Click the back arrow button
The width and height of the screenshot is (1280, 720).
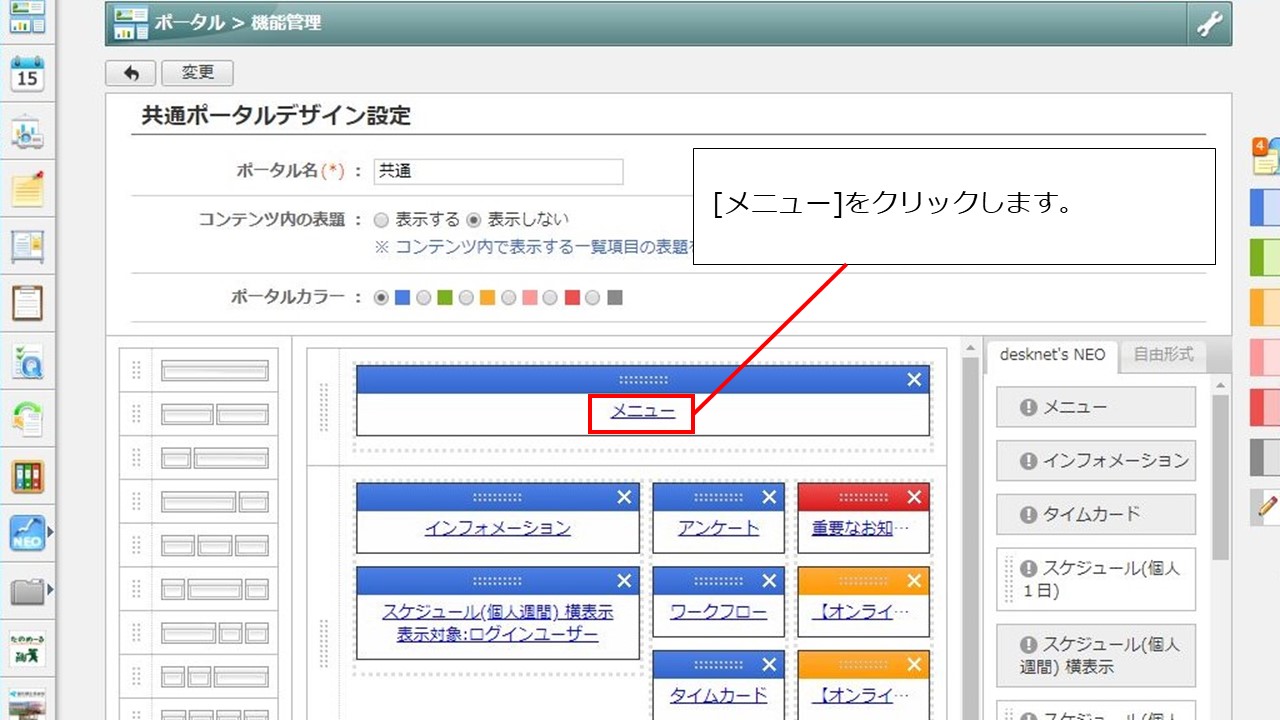[130, 73]
